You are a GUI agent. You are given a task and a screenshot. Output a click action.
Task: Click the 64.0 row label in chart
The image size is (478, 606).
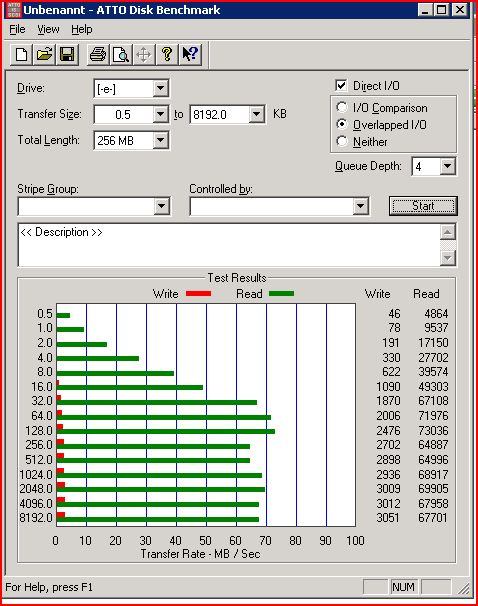(x=42, y=416)
